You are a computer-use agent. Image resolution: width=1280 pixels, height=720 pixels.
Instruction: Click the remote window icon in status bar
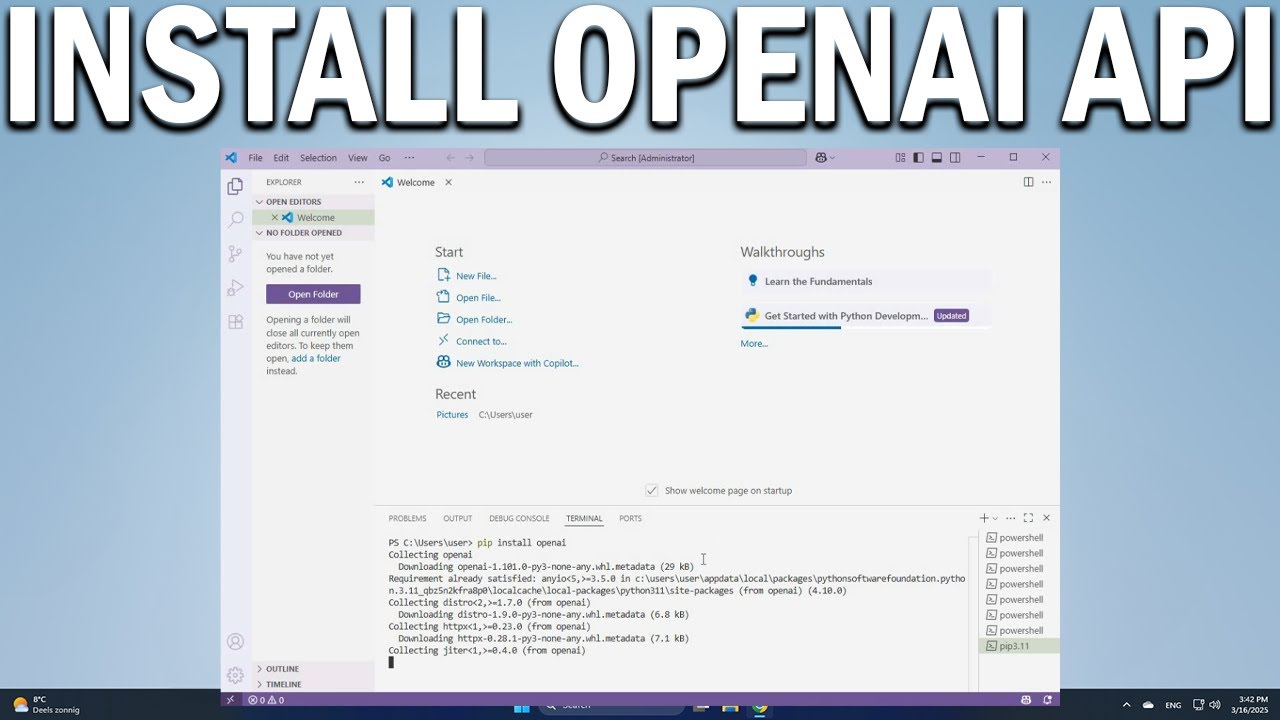point(231,700)
